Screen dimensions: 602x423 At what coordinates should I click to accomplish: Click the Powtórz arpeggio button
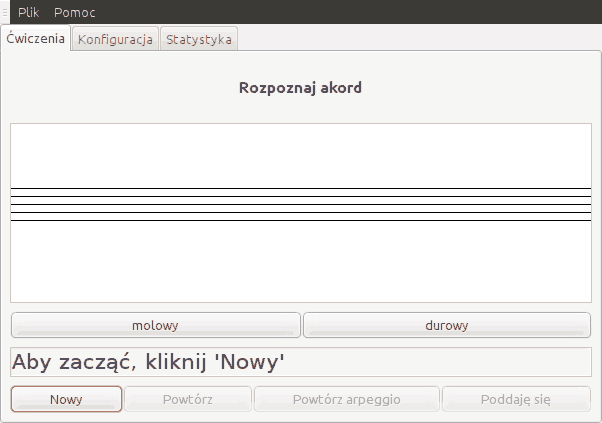tap(347, 399)
